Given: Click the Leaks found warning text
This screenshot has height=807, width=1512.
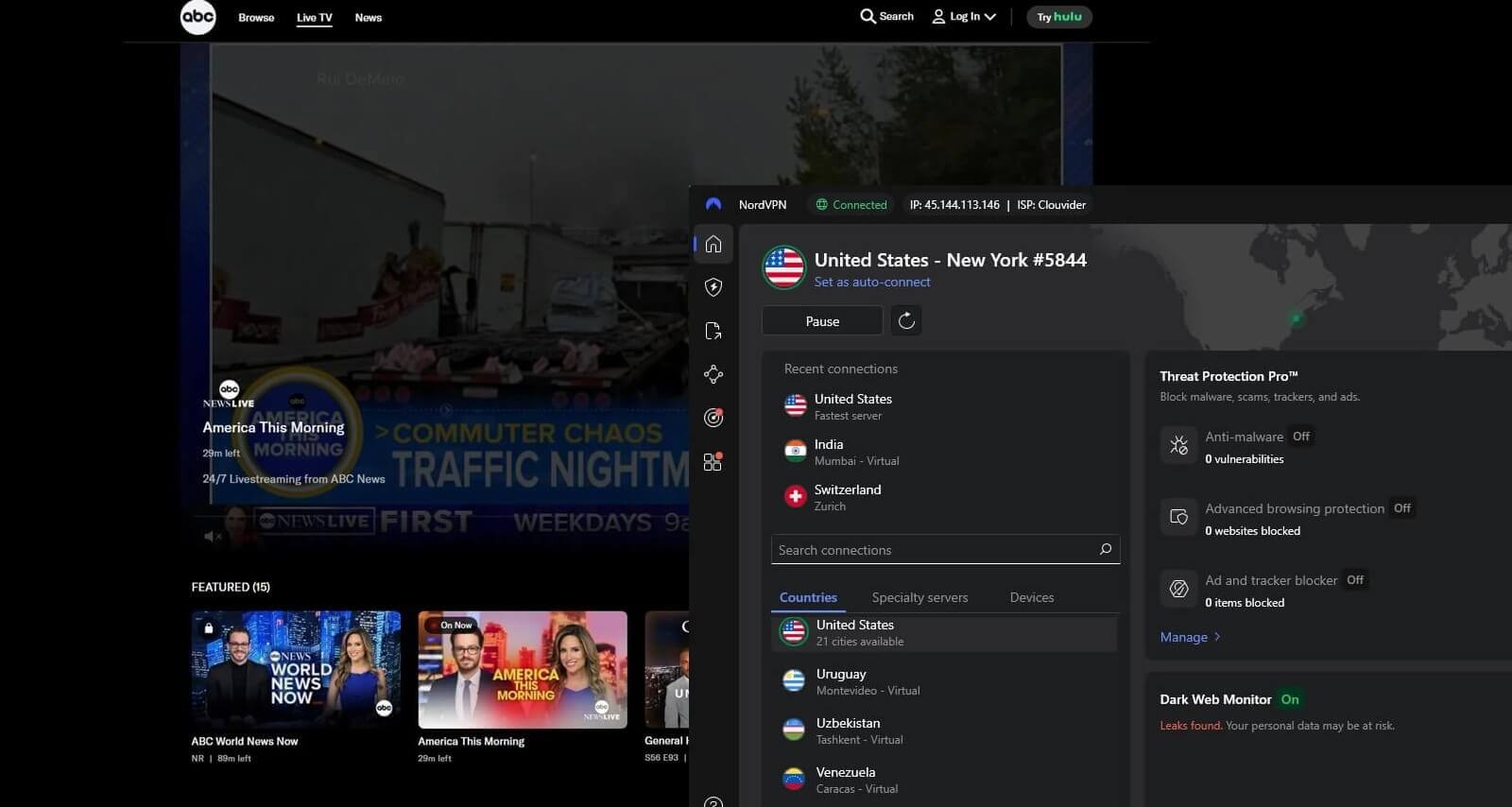Looking at the screenshot, I should [1191, 726].
